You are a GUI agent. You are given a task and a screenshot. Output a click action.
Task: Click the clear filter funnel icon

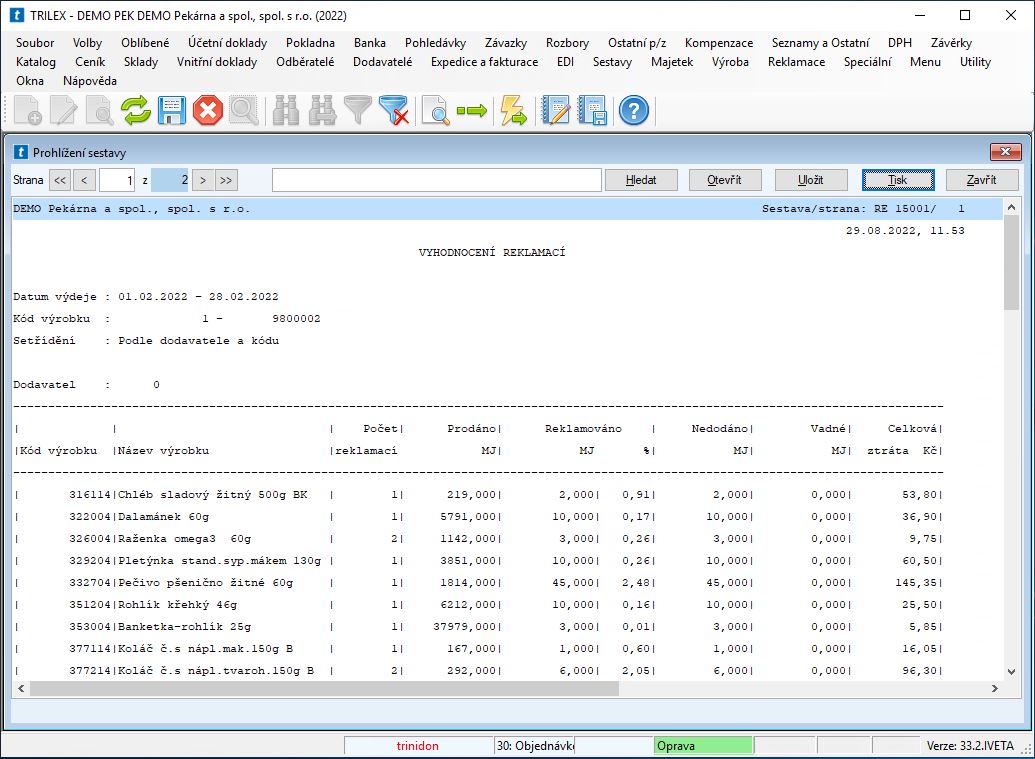[394, 110]
